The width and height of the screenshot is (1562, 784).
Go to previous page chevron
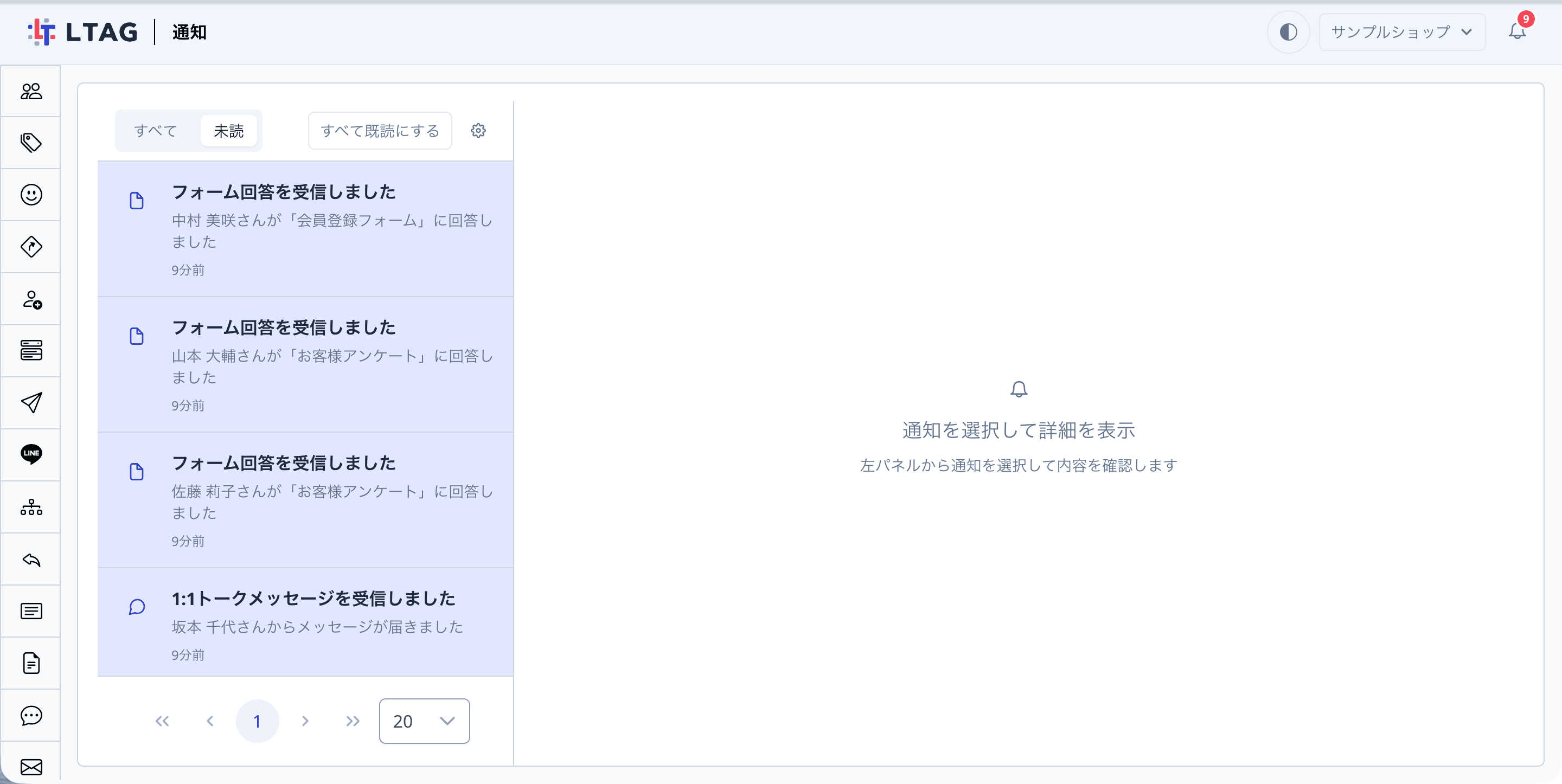(x=210, y=721)
